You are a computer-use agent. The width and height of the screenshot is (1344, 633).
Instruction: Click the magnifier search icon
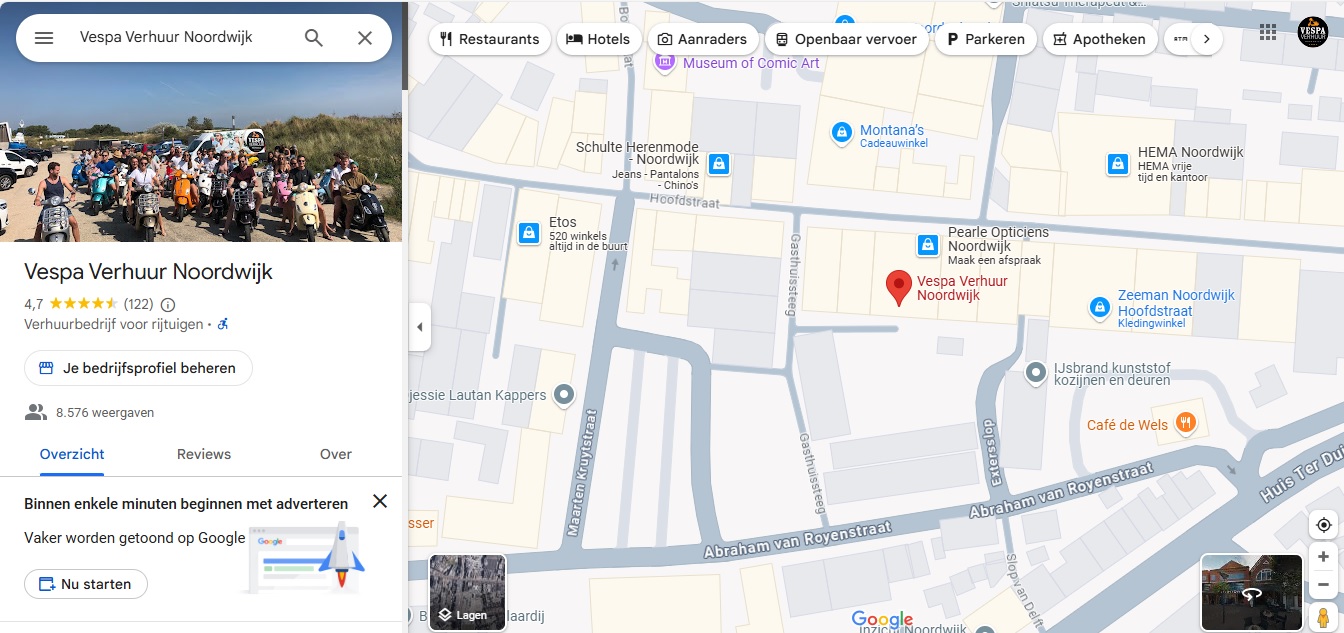click(314, 38)
